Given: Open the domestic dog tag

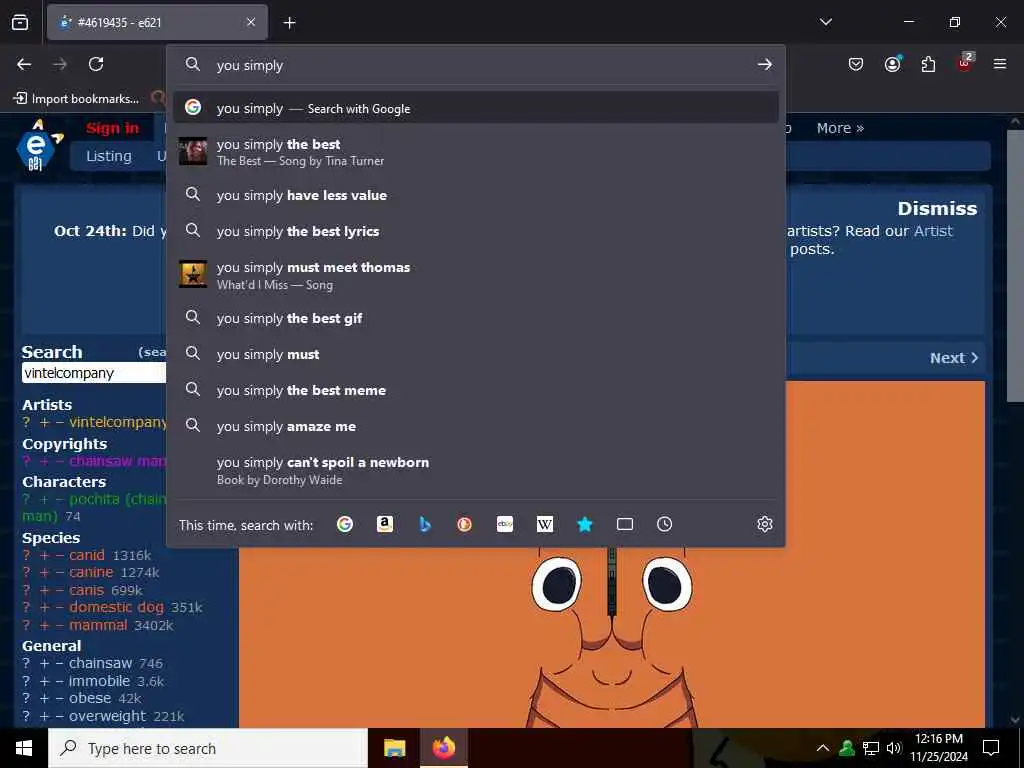Looking at the screenshot, I should point(116,607).
